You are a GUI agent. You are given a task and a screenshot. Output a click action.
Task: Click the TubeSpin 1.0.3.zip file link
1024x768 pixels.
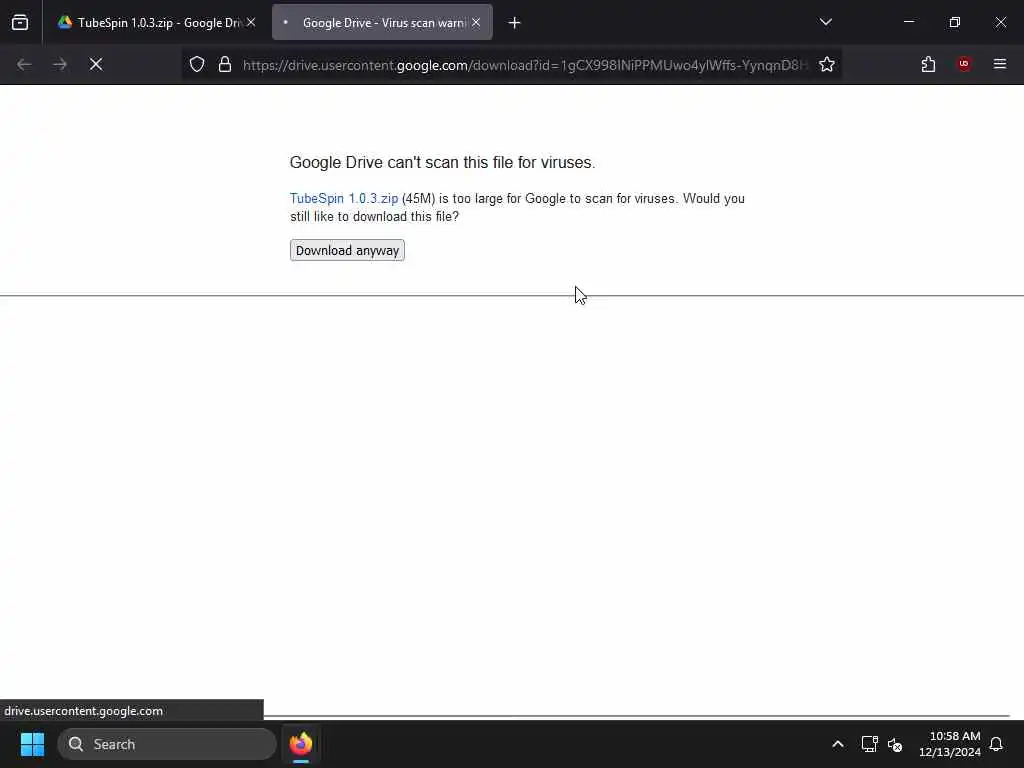pyautogui.click(x=344, y=199)
